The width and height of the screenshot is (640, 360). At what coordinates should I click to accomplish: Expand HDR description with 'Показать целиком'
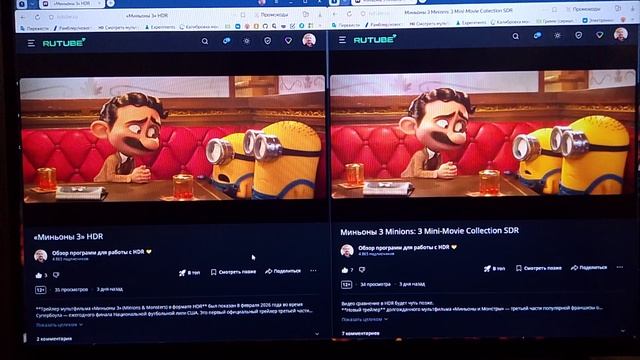tap(60, 325)
